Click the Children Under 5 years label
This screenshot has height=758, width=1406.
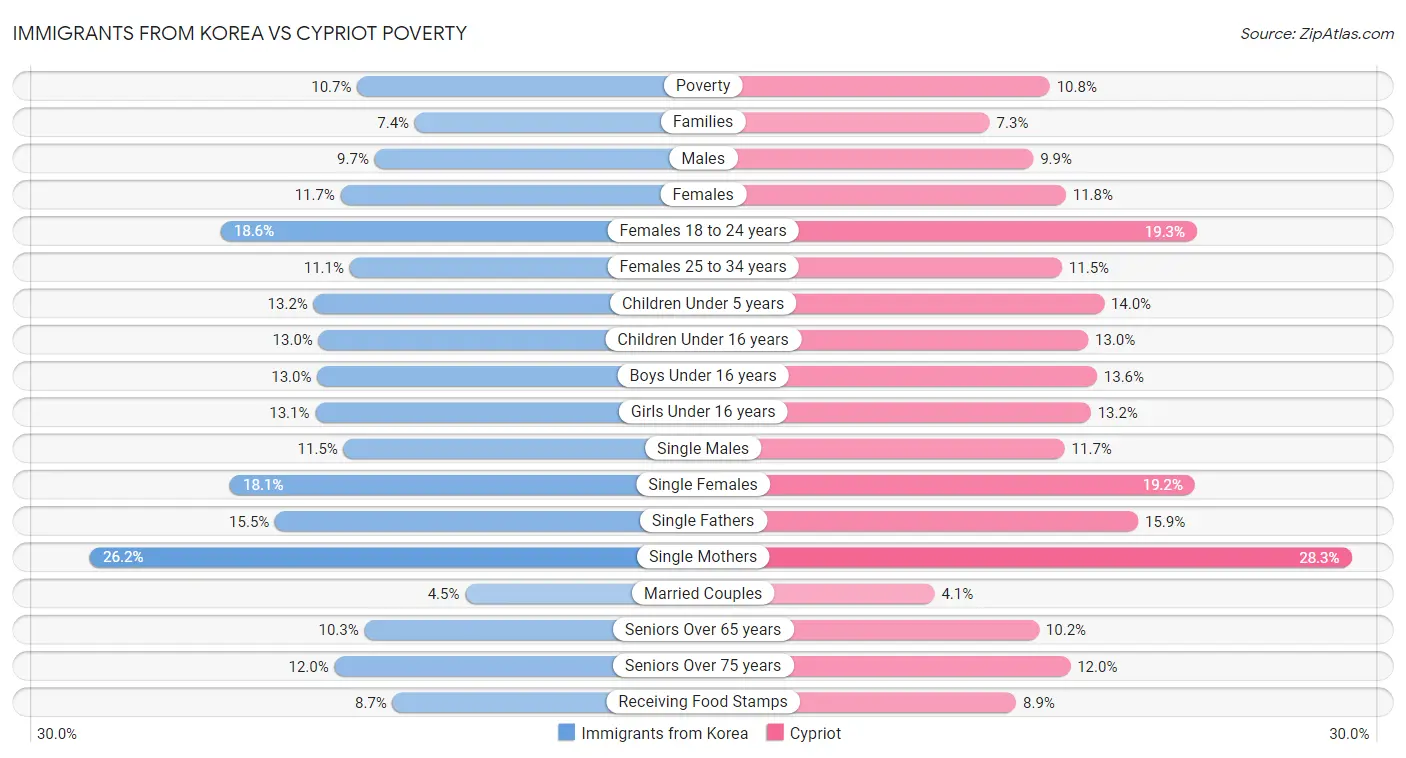coord(703,303)
